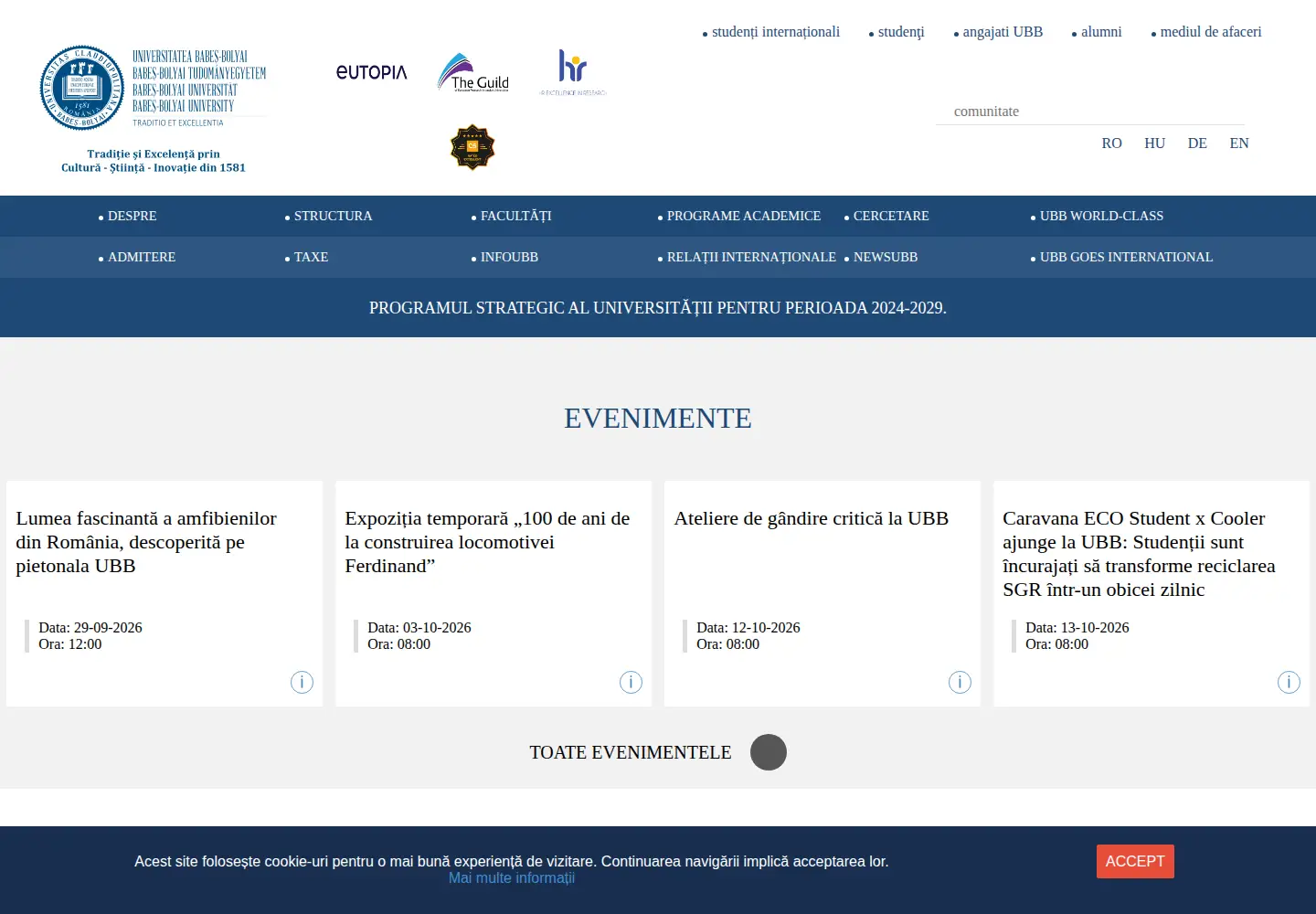Image resolution: width=1316 pixels, height=914 pixels.
Task: Open the FACULTĂȚI menu
Action: [x=516, y=216]
